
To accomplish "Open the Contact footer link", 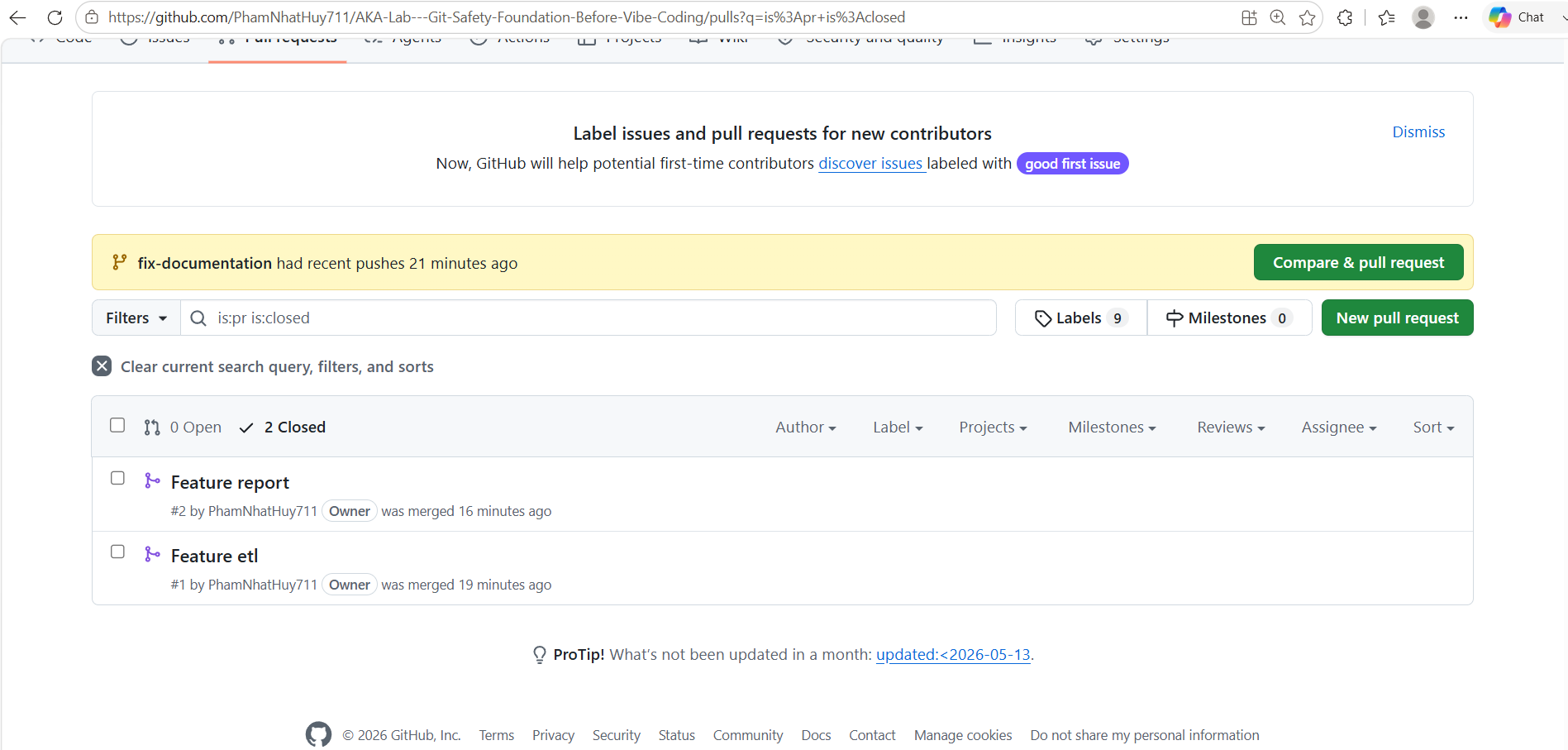I will [x=872, y=735].
